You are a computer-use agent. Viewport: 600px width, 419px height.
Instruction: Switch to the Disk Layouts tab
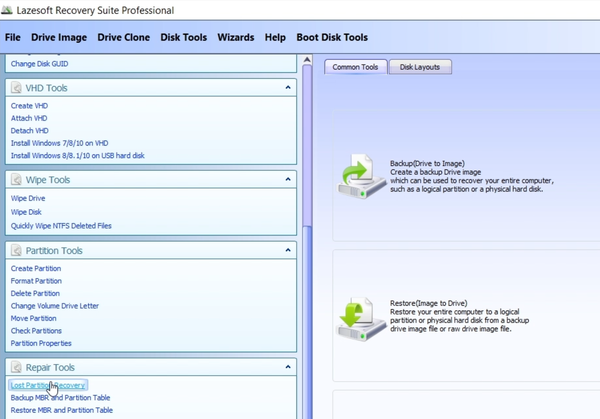(420, 67)
